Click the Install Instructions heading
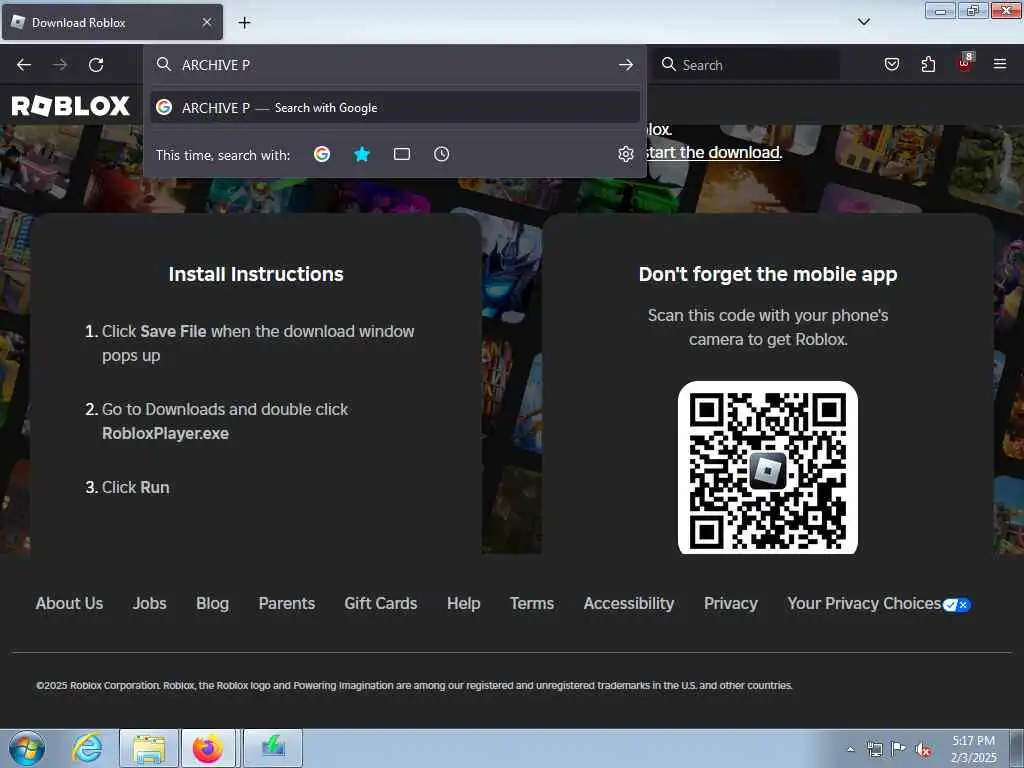This screenshot has height=768, width=1024. point(256,274)
